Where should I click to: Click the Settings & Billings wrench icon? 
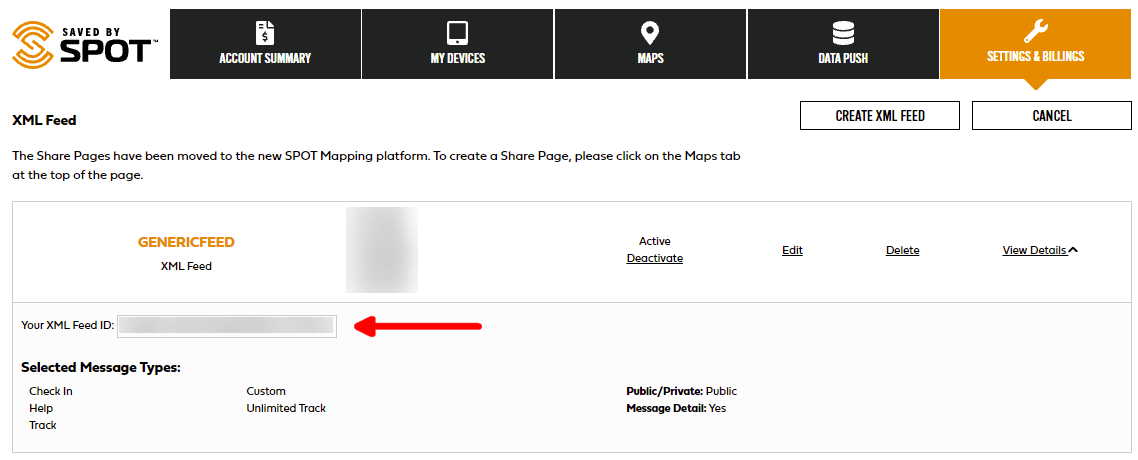(x=1035, y=31)
